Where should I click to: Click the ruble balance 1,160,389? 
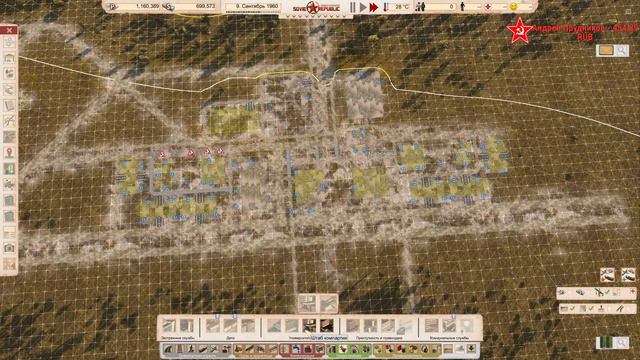(147, 7)
